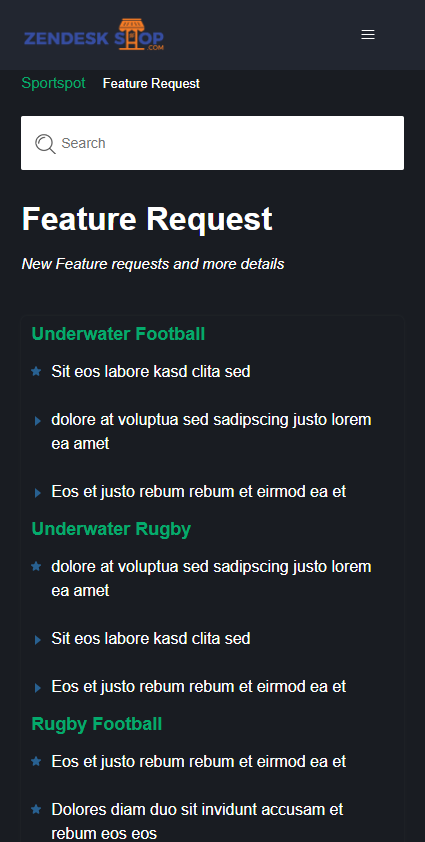Click arrow icon beside Sit eos labore under Underwater Rugby
The image size is (425, 842).
click(x=38, y=640)
